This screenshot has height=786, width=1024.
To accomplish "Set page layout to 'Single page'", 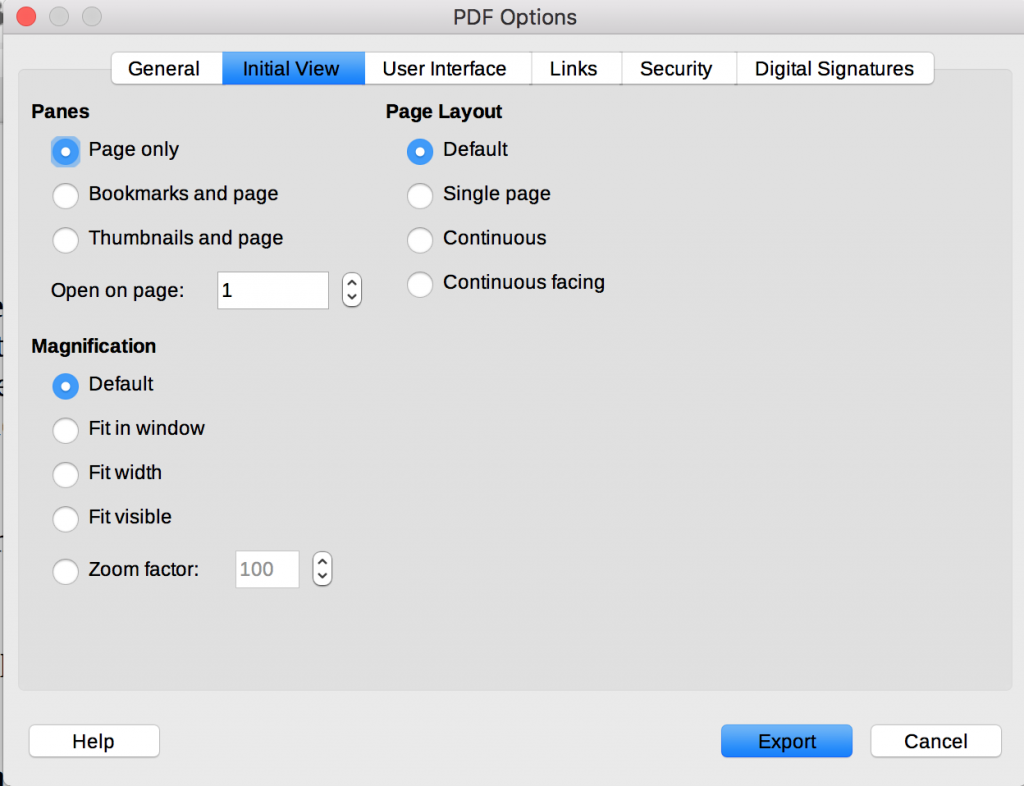I will point(420,195).
